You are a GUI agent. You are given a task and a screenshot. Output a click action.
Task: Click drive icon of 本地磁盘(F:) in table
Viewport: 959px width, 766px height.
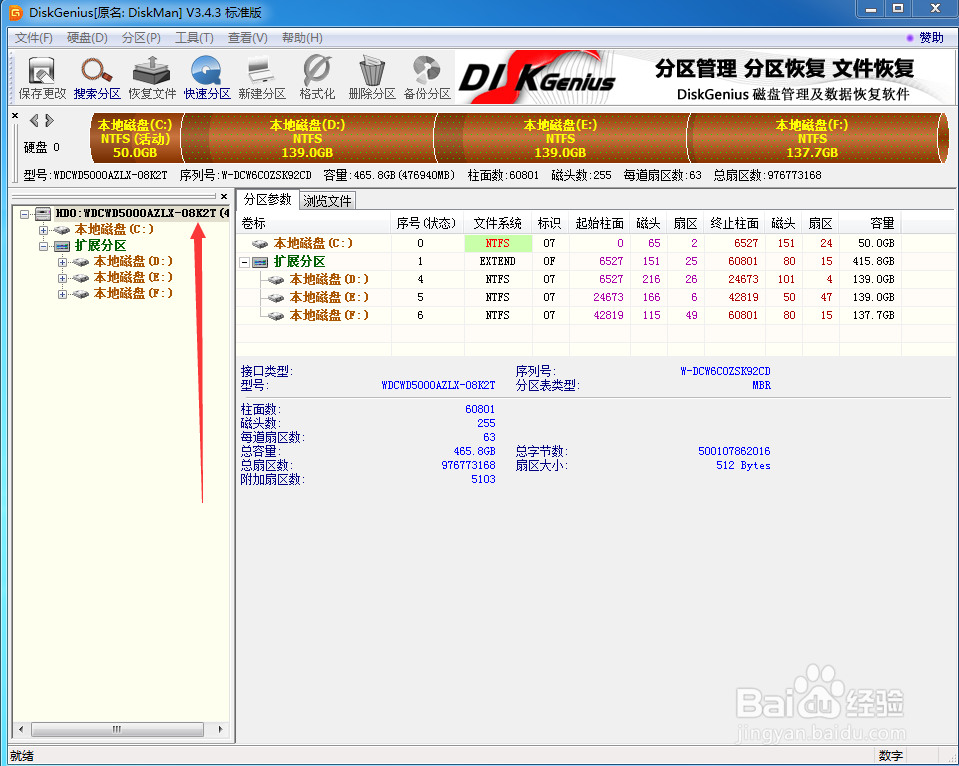coord(276,316)
